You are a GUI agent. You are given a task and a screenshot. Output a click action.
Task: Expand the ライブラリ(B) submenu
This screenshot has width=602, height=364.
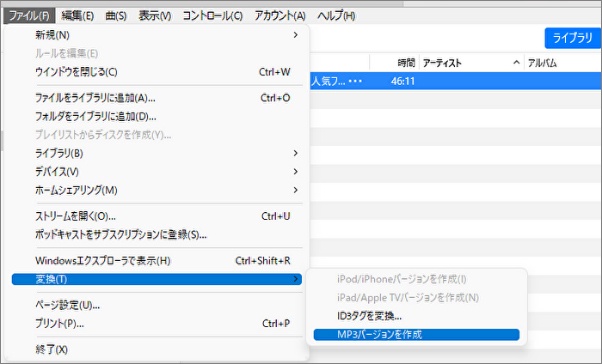(x=157, y=153)
